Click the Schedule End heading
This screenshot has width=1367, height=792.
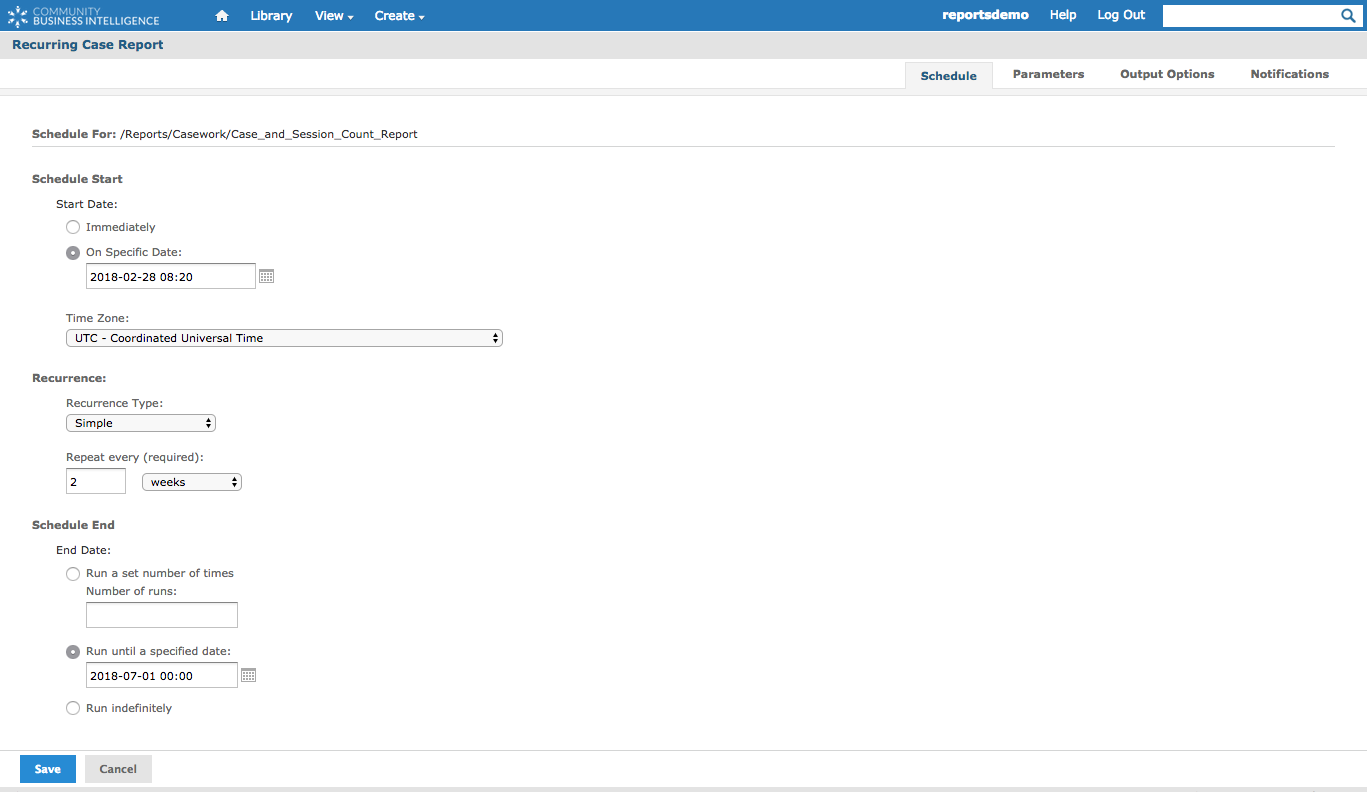click(x=73, y=525)
